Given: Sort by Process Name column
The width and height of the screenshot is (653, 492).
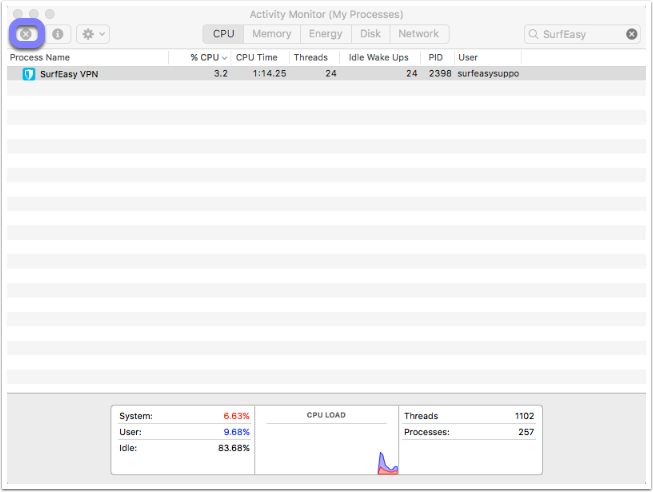Looking at the screenshot, I should coord(87,57).
